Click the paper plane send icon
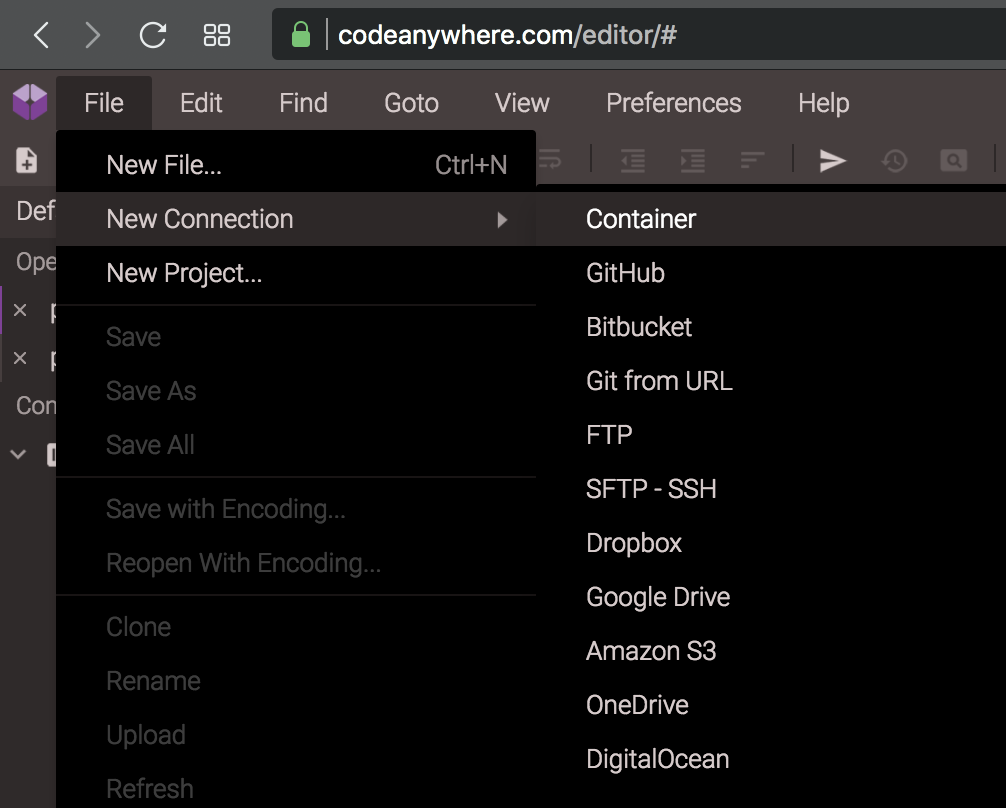 point(833,160)
